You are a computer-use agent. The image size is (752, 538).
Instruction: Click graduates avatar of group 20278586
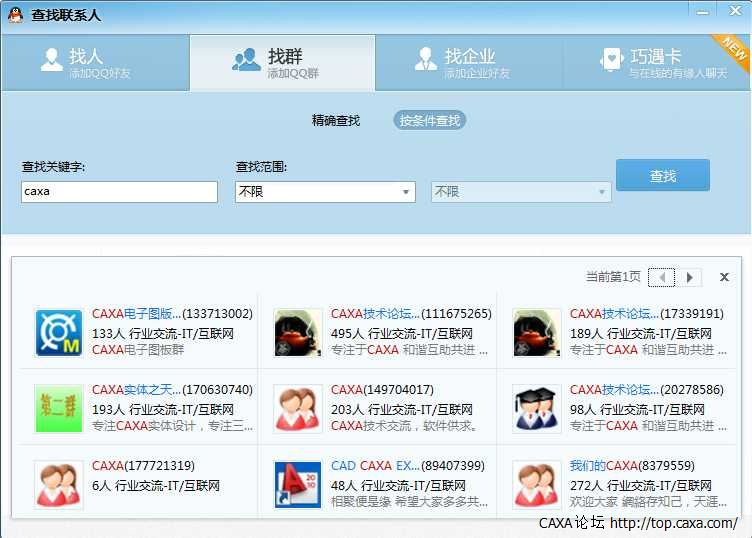(537, 409)
